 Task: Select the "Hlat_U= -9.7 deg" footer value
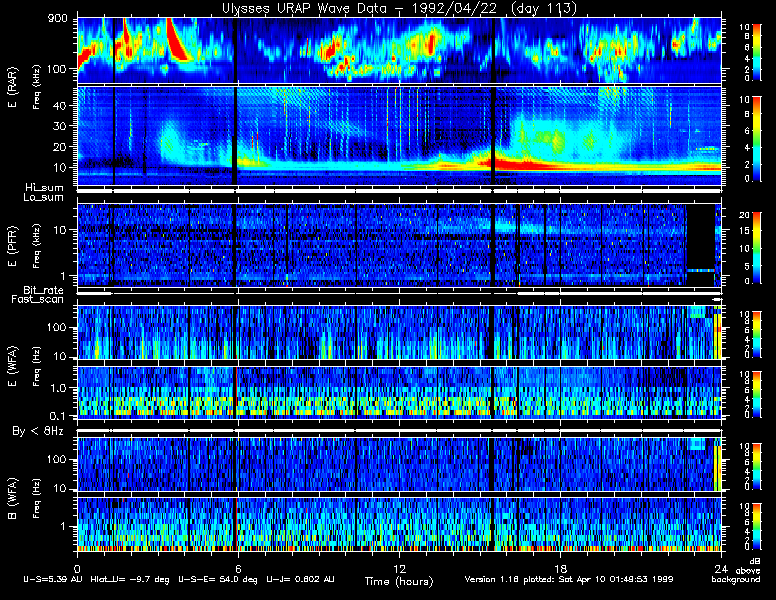click(130, 579)
